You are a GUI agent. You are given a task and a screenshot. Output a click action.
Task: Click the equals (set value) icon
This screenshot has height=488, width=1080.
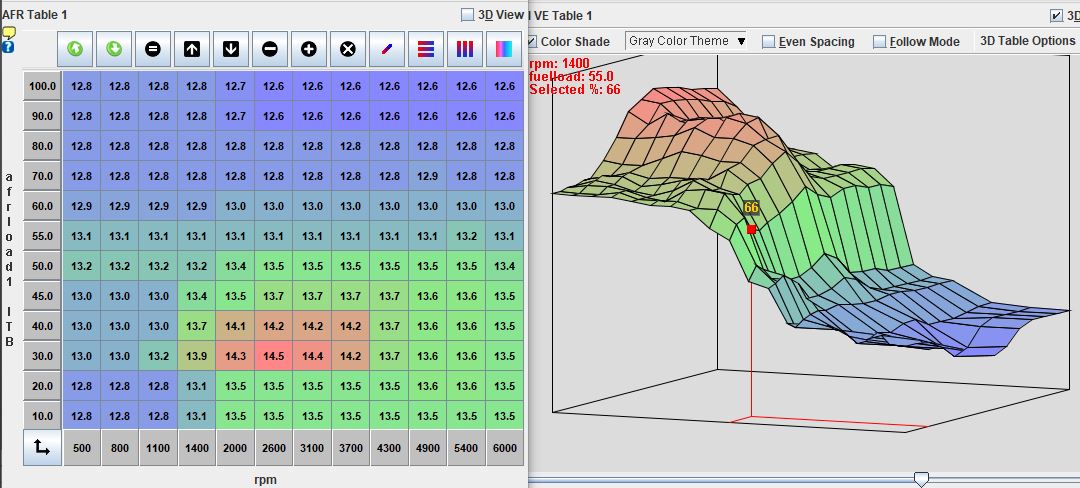[x=153, y=49]
